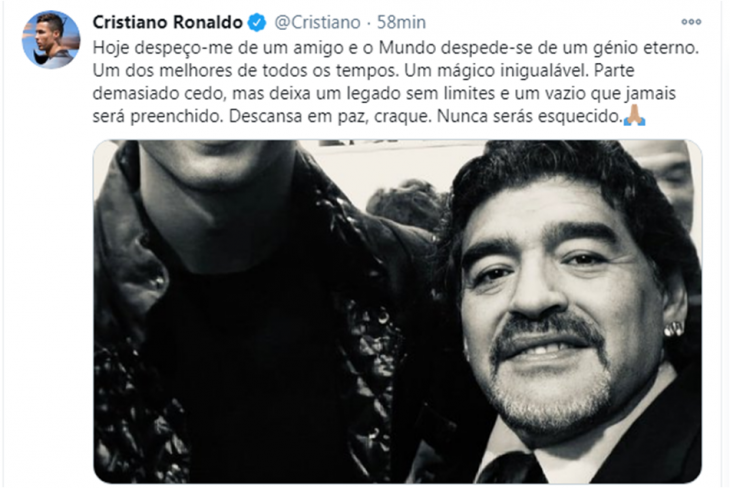
Task: Click the words "Descansa em paz, craque"
Action: click(330, 116)
